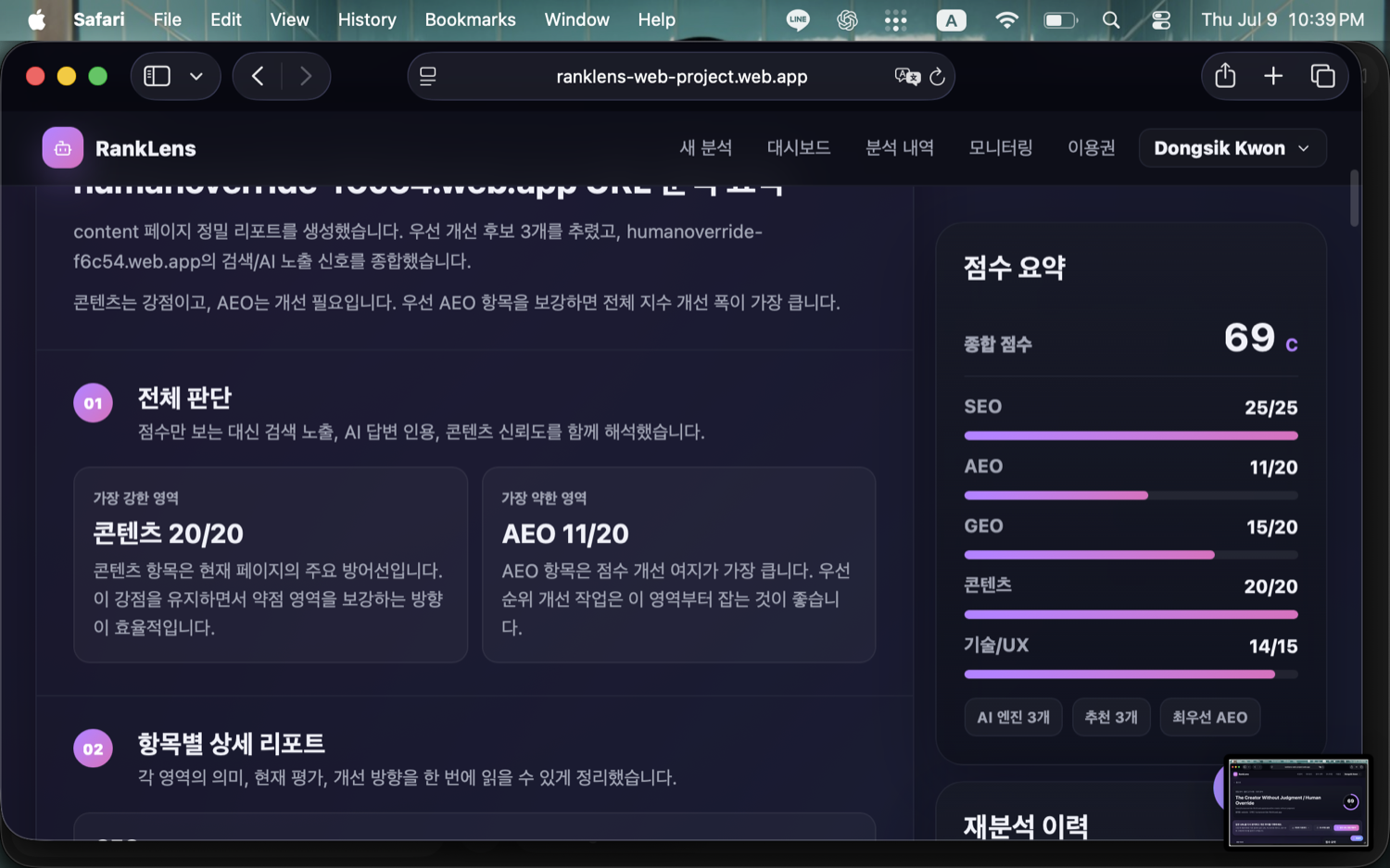Viewport: 1390px width, 868px height.
Task: Open the Edit menu
Action: click(225, 19)
